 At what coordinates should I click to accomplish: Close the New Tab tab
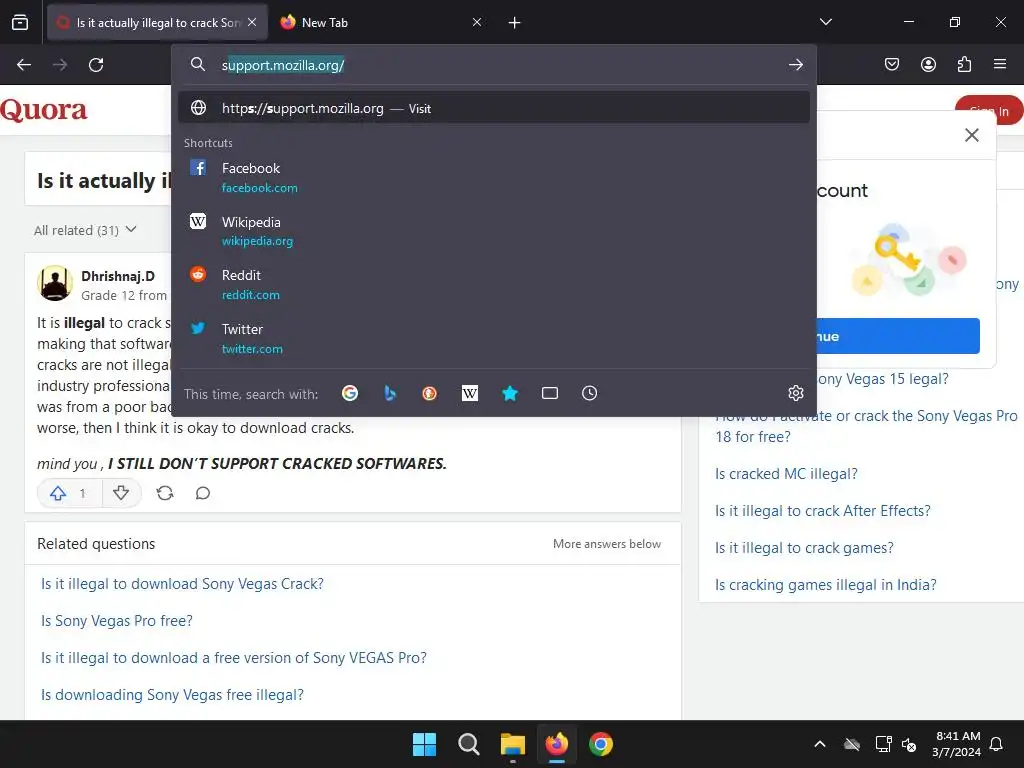click(x=477, y=22)
